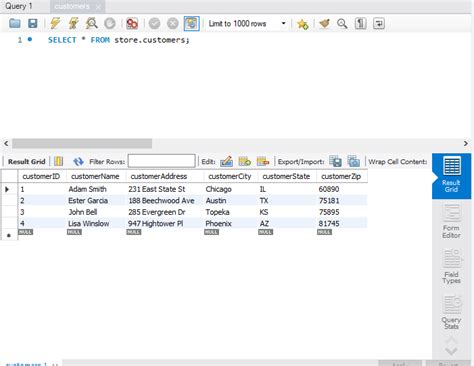Rollback transaction X icon
Screen dimensions: 474x366
tap(173, 23)
